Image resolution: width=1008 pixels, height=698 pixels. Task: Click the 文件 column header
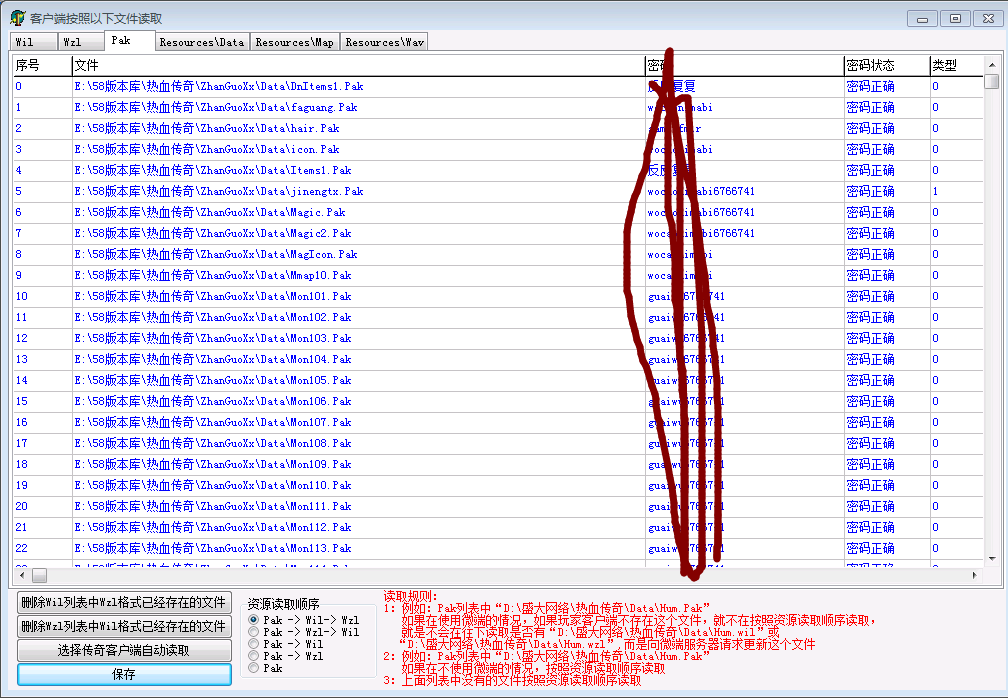coord(358,65)
